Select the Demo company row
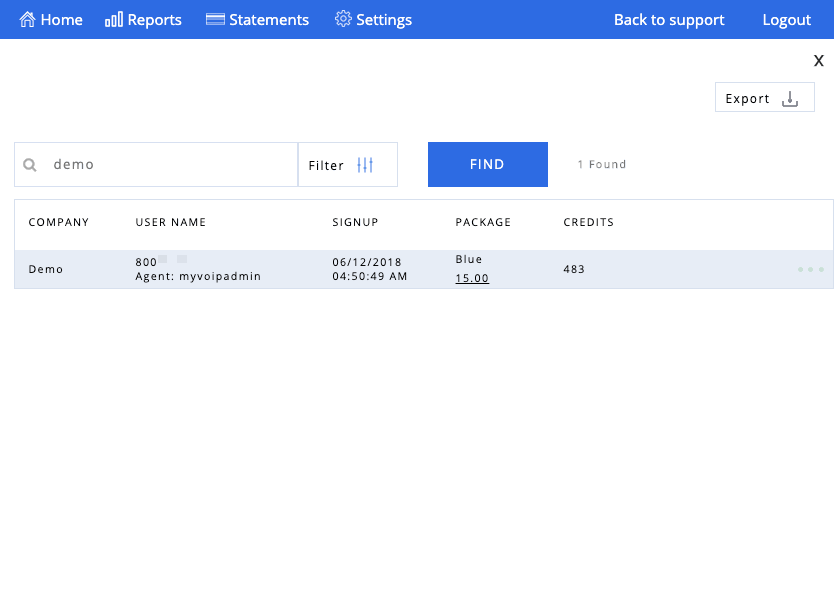The image size is (834, 605). (x=424, y=269)
